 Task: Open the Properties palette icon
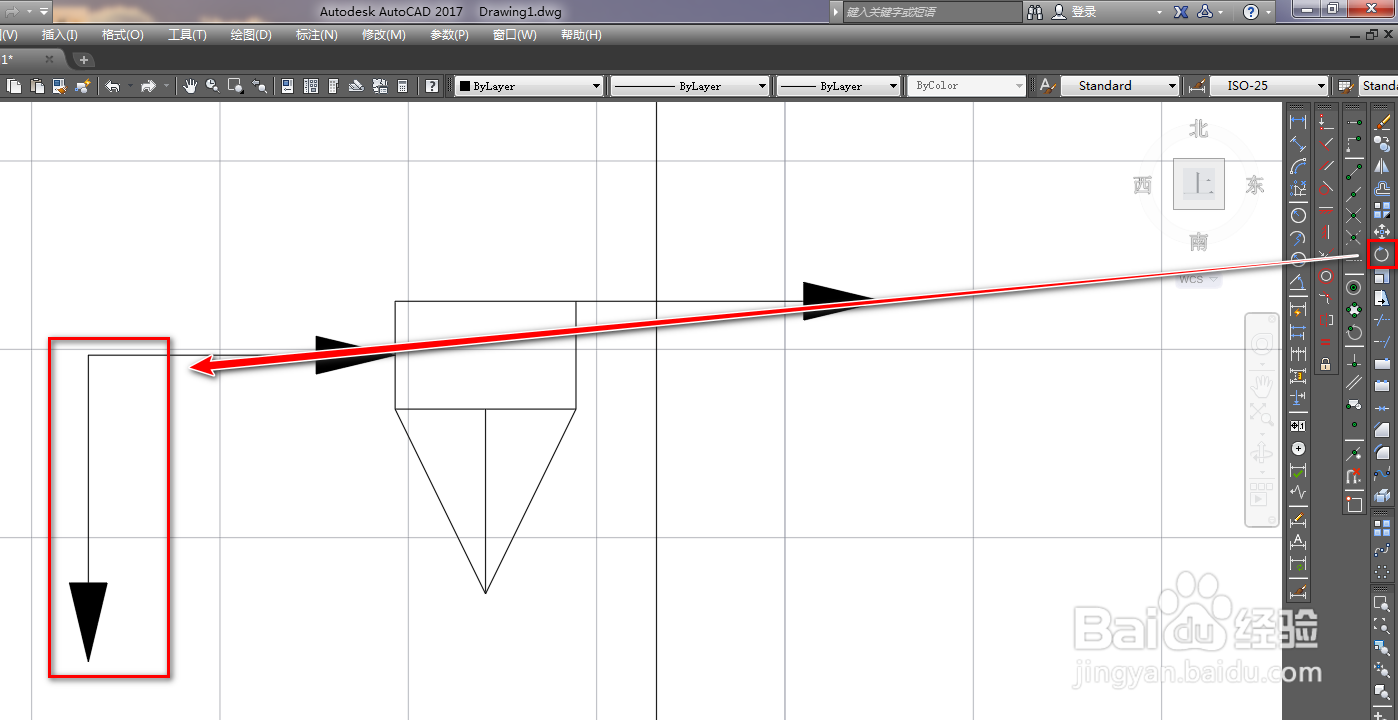click(287, 86)
